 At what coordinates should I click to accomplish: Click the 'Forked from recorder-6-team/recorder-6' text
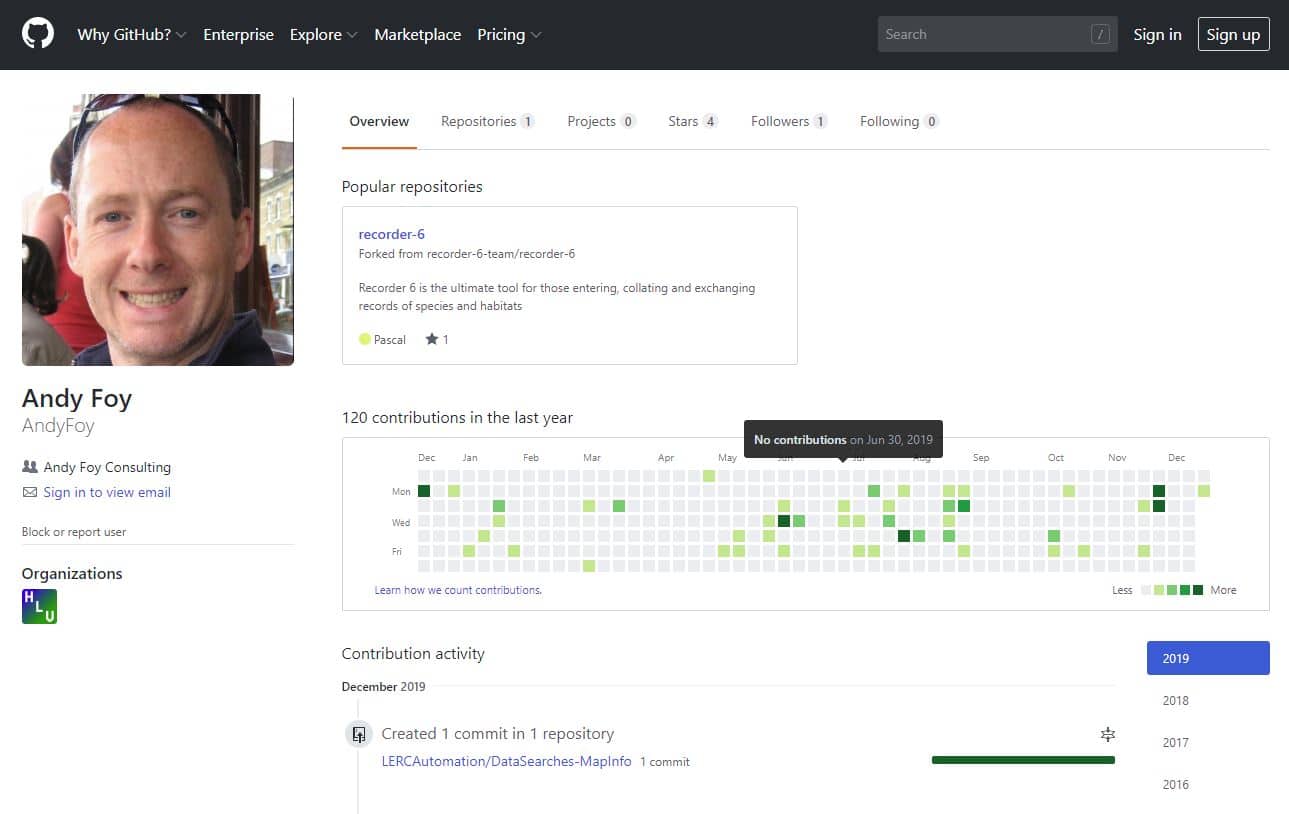point(467,254)
